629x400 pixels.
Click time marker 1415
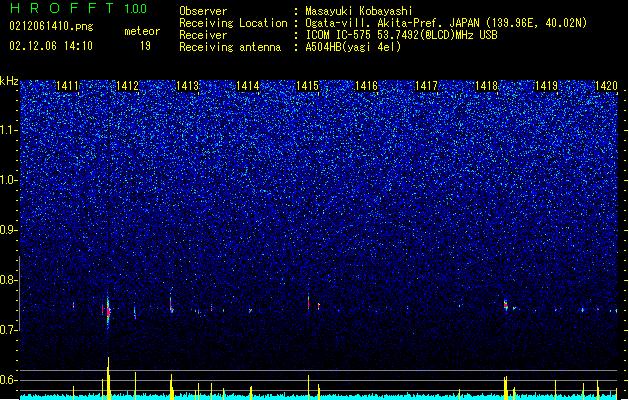coord(307,85)
